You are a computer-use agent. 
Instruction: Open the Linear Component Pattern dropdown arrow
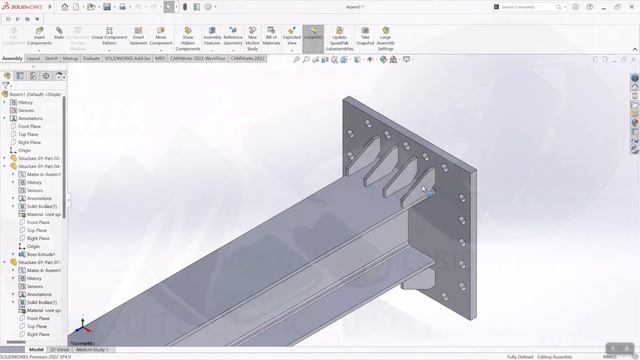point(109,51)
